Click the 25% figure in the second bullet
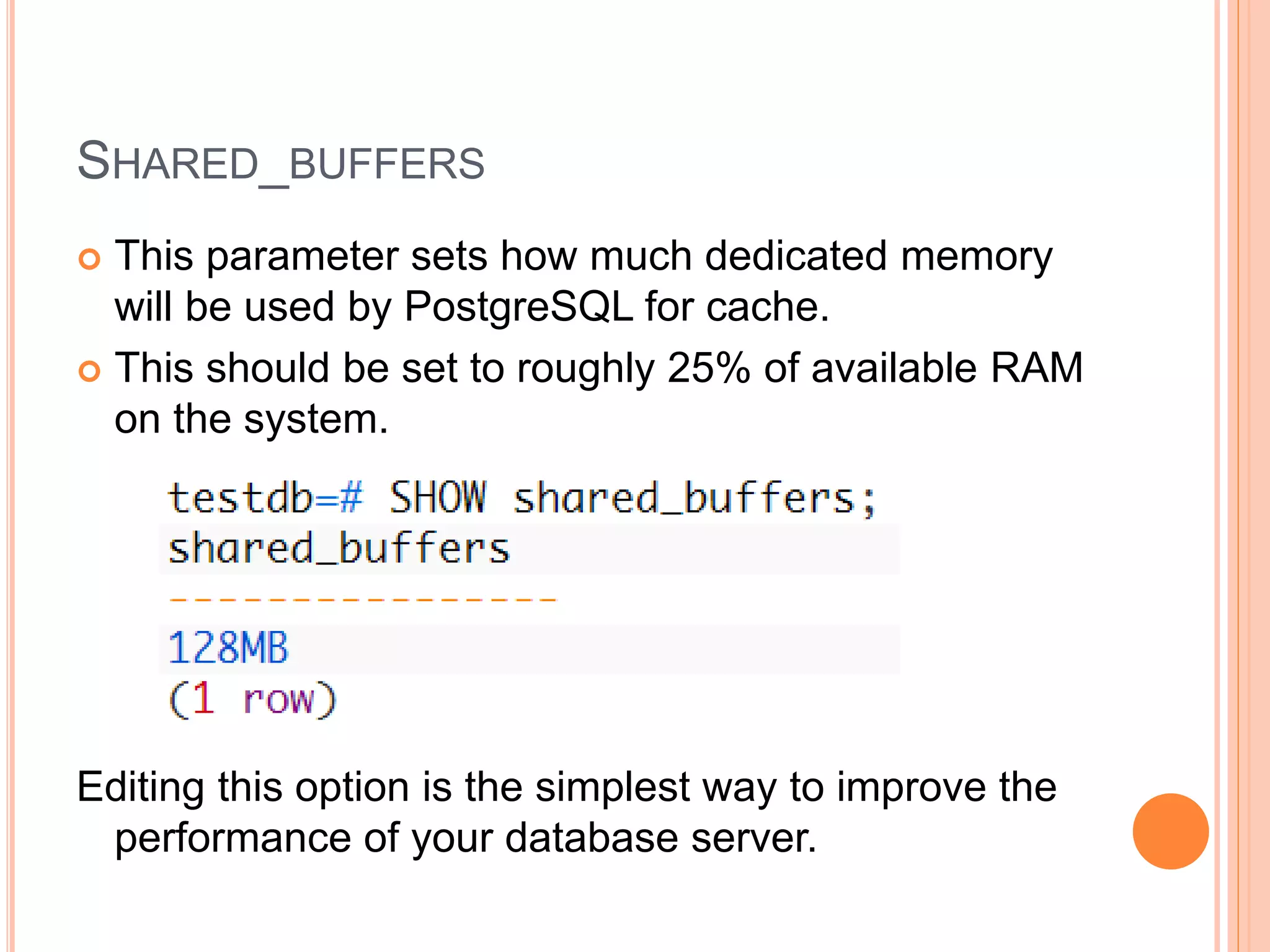This screenshot has width=1270, height=952. tap(708, 368)
